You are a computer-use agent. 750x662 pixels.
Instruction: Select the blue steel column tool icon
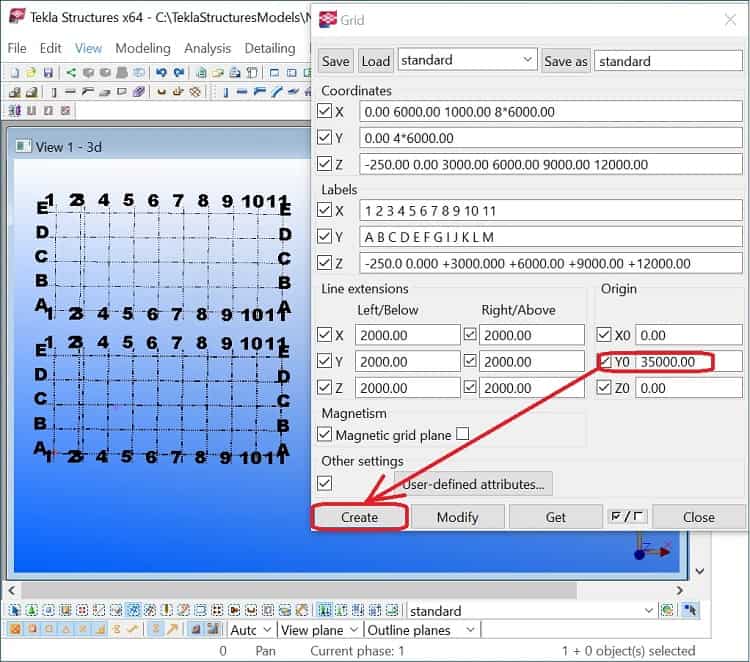pyautogui.click(x=224, y=92)
